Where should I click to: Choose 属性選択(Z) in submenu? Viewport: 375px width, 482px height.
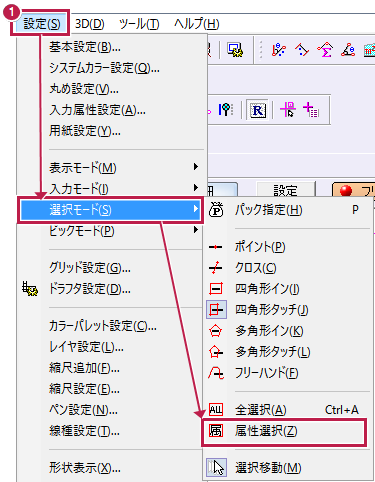pyautogui.click(x=284, y=431)
